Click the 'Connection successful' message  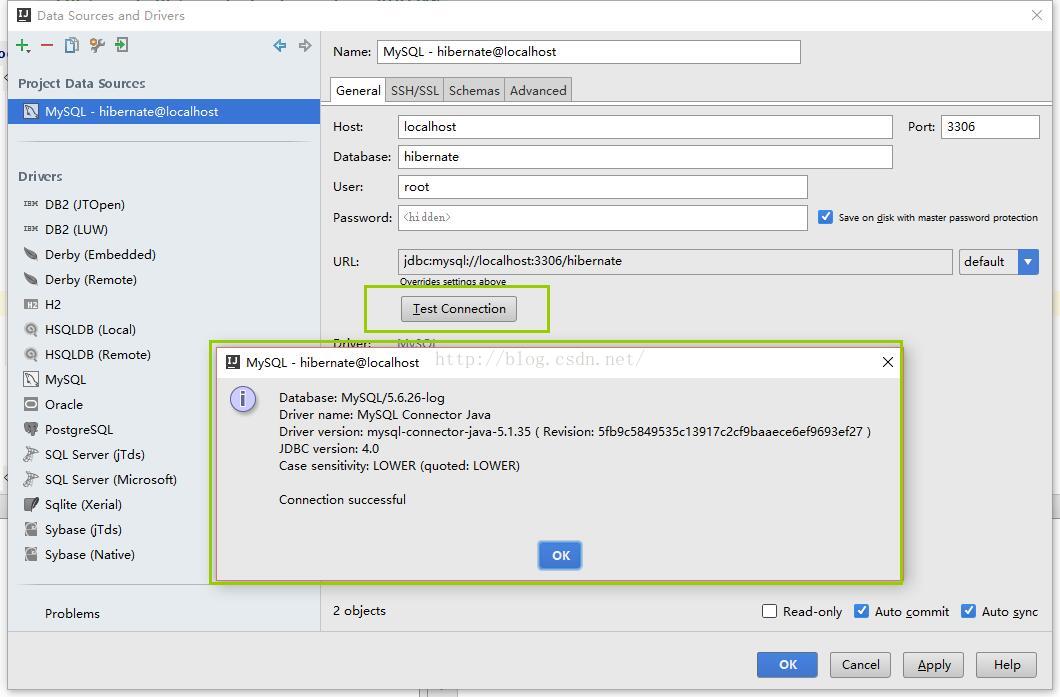click(x=342, y=500)
